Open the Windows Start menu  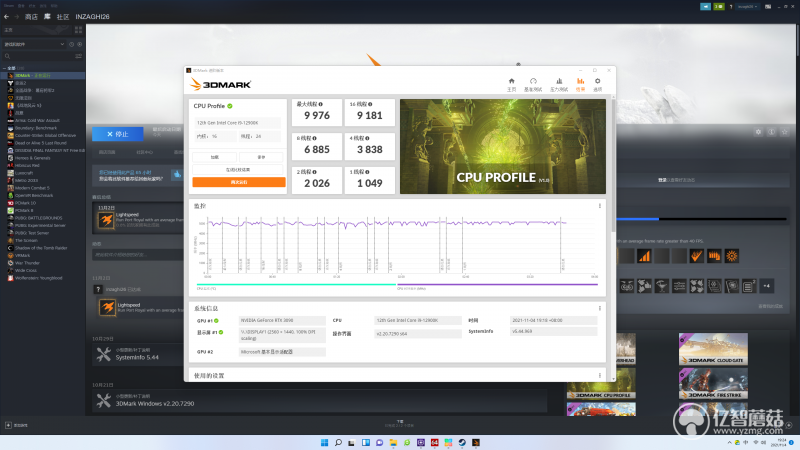click(x=324, y=442)
